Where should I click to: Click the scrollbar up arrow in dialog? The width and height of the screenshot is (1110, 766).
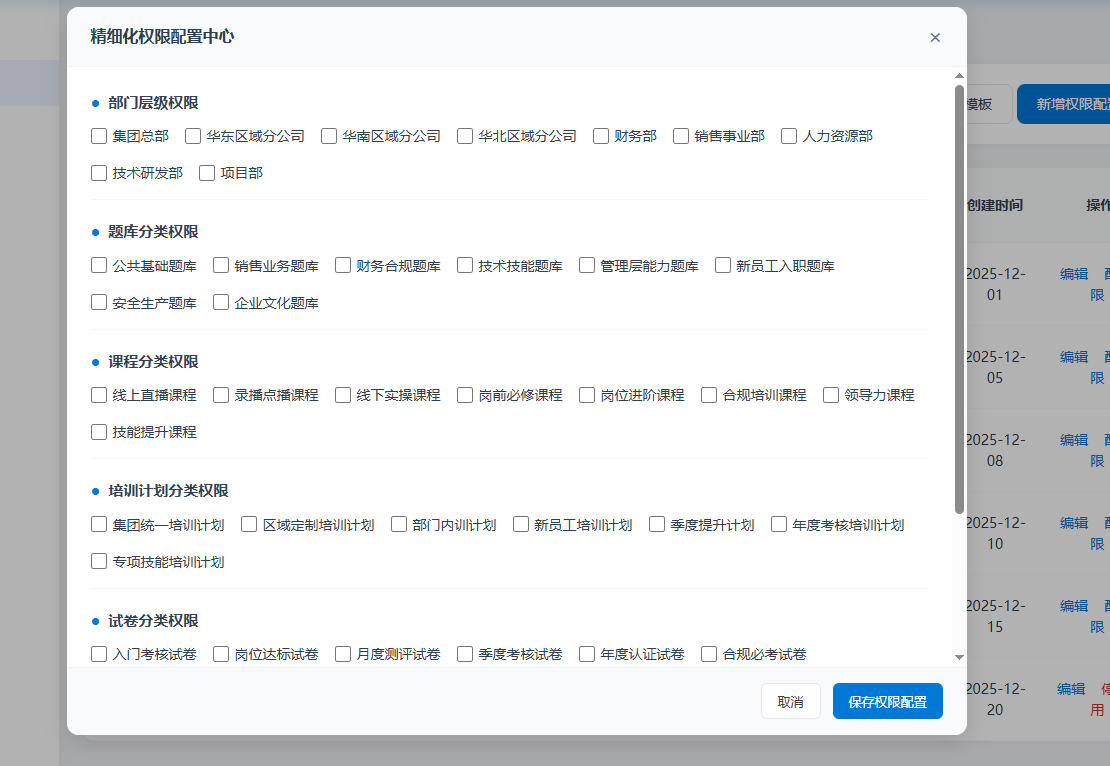click(x=960, y=76)
